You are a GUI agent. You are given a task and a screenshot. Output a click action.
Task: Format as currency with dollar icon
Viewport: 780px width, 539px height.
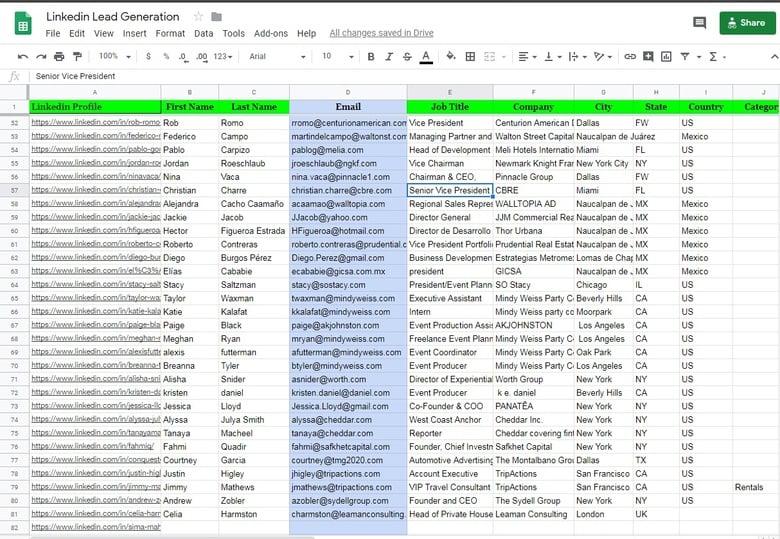click(x=148, y=57)
